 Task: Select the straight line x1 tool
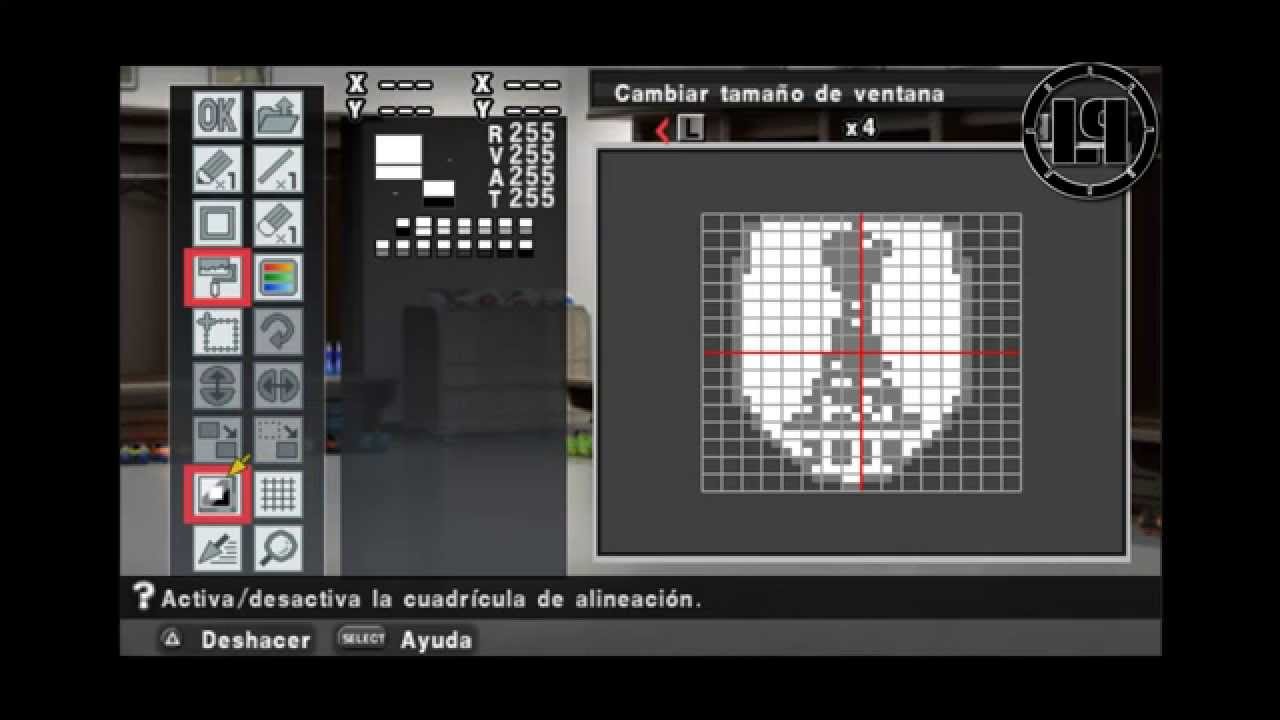coord(278,169)
